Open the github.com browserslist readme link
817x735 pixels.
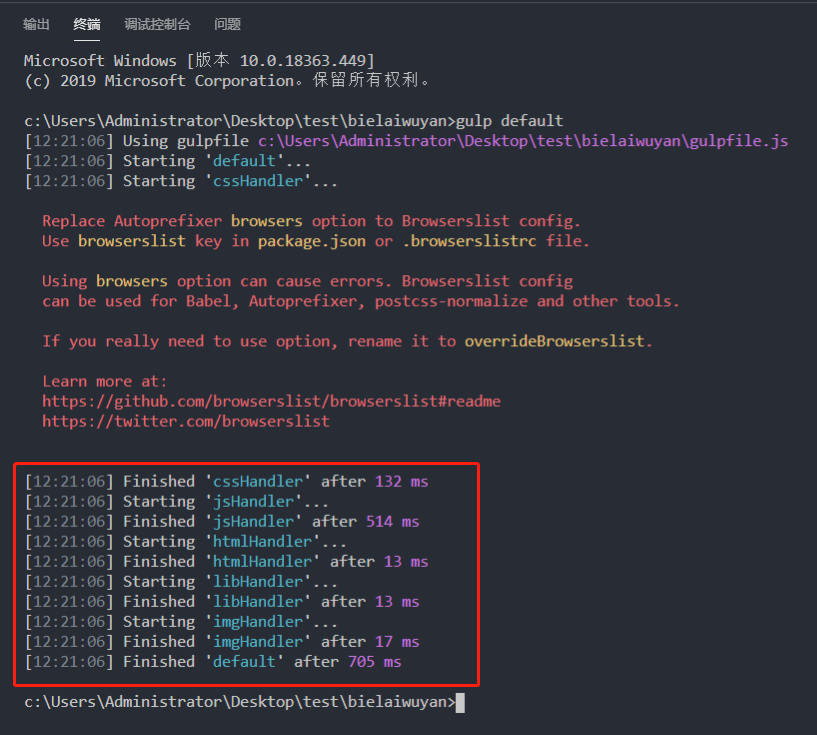pos(271,401)
